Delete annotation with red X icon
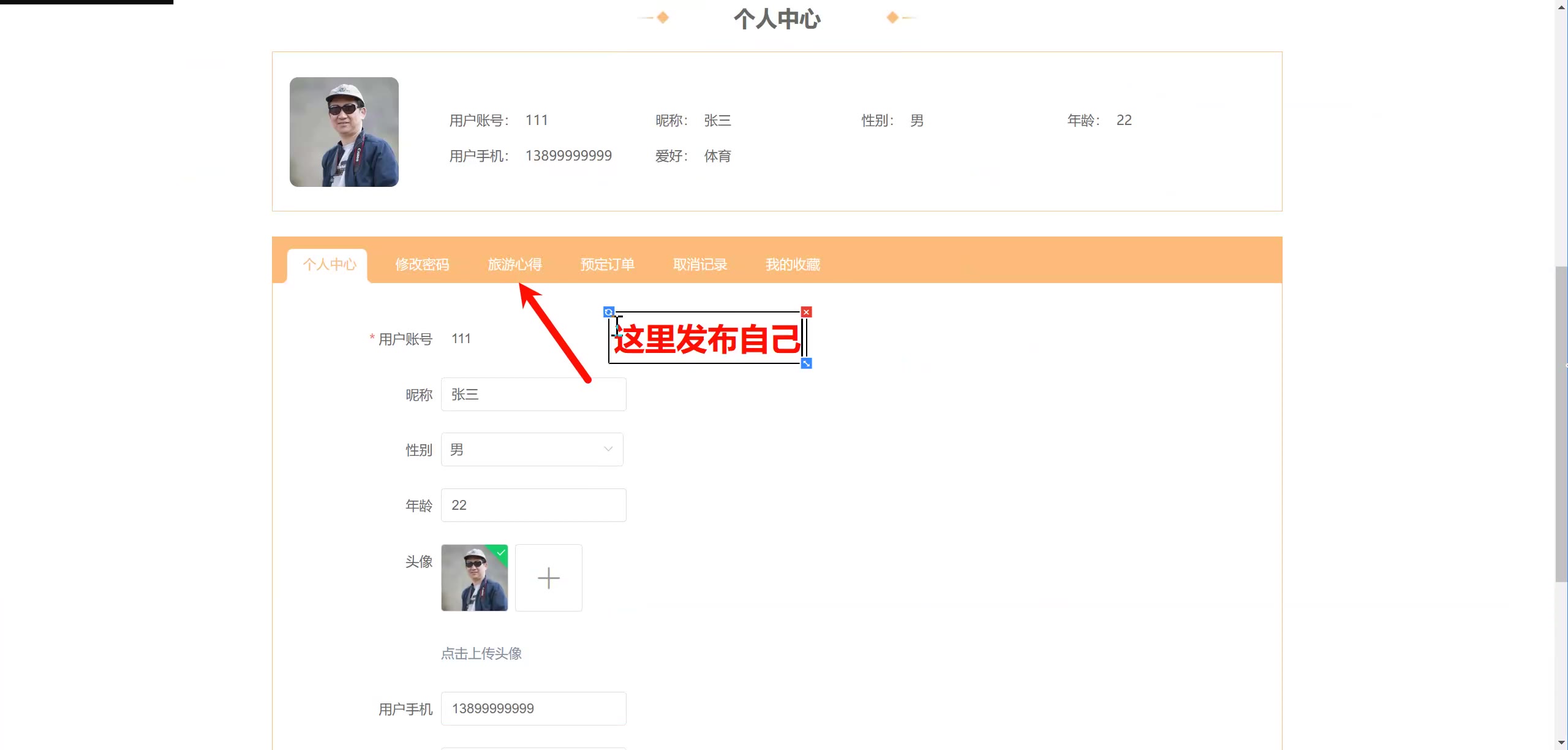 pos(806,312)
